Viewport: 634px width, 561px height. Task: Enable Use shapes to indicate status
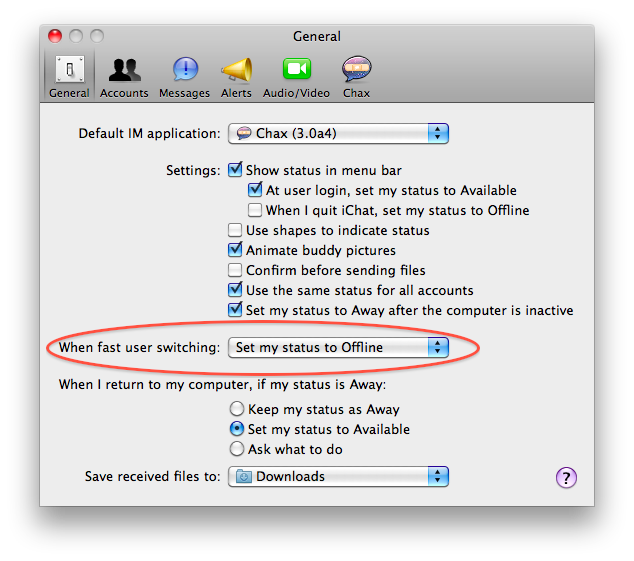point(235,230)
